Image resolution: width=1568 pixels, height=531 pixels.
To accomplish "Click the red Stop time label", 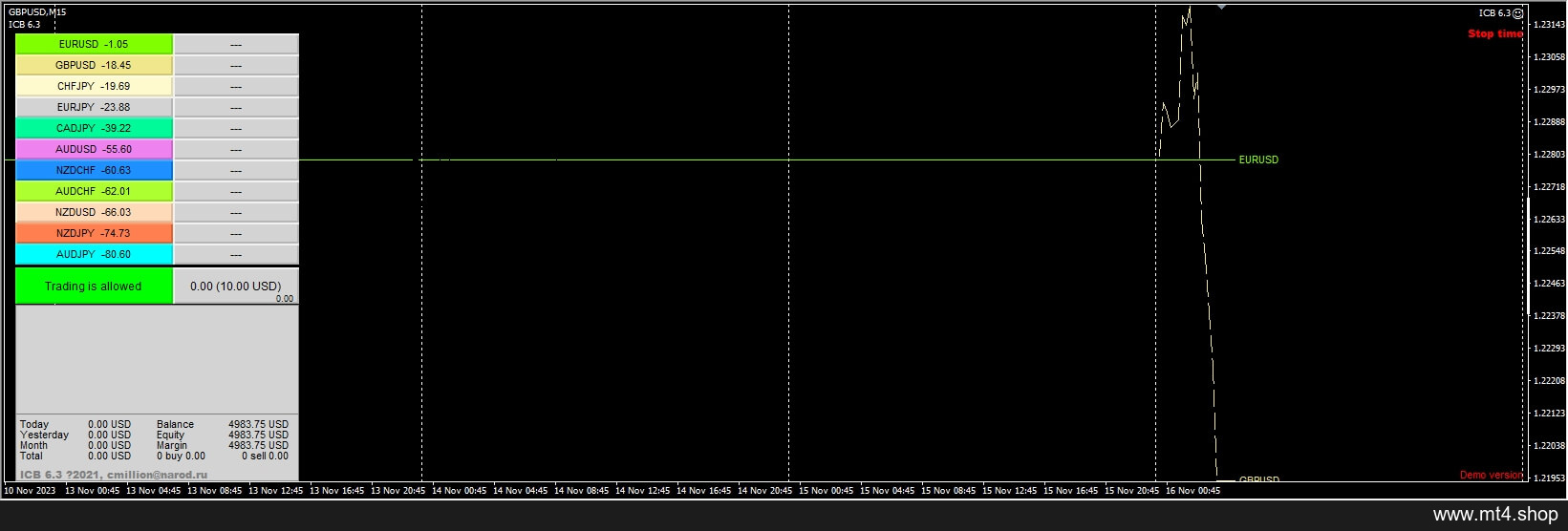I will (1495, 33).
